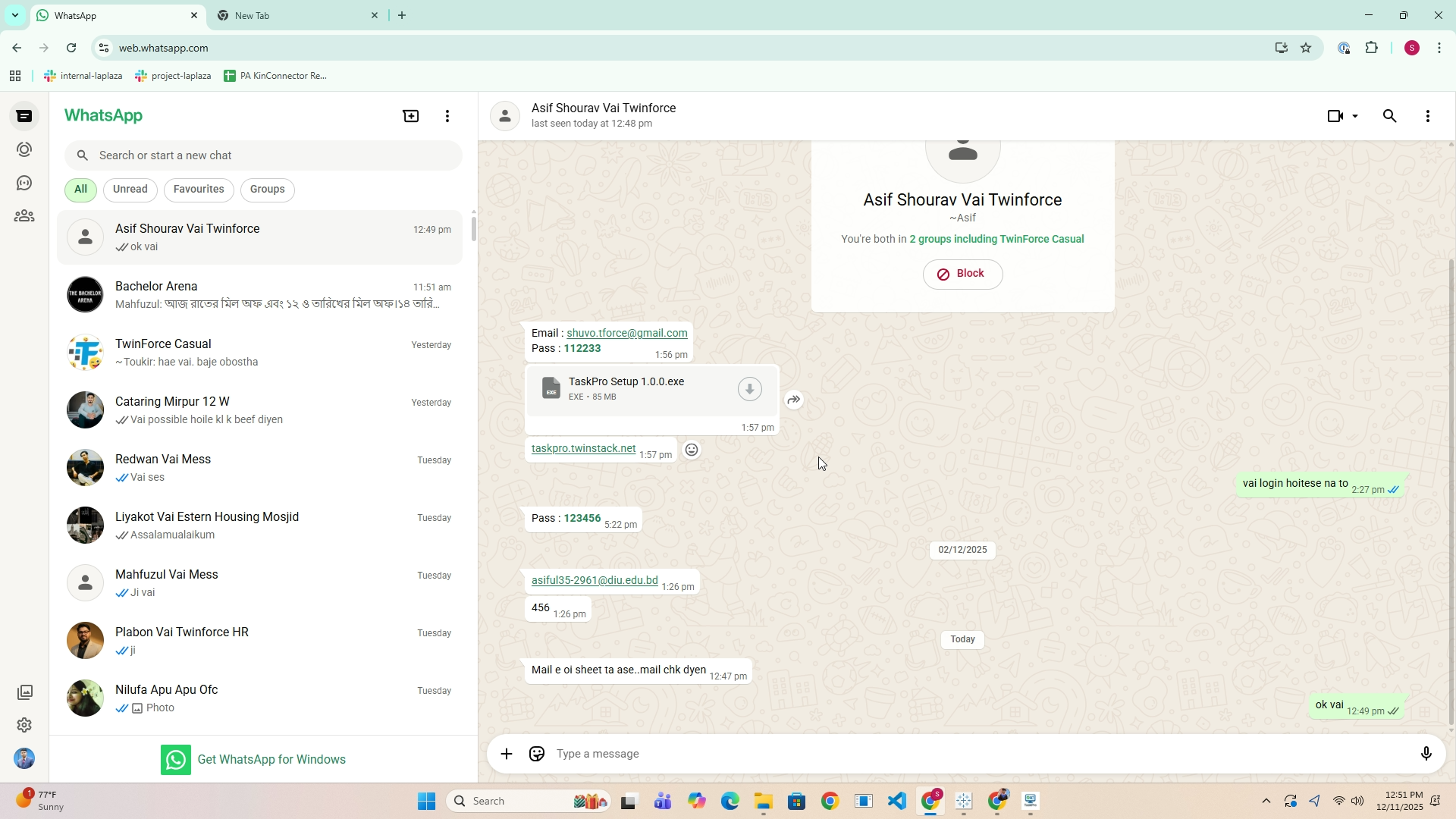Forward the TaskPro Setup file message
1456x819 pixels.
pos(793,400)
